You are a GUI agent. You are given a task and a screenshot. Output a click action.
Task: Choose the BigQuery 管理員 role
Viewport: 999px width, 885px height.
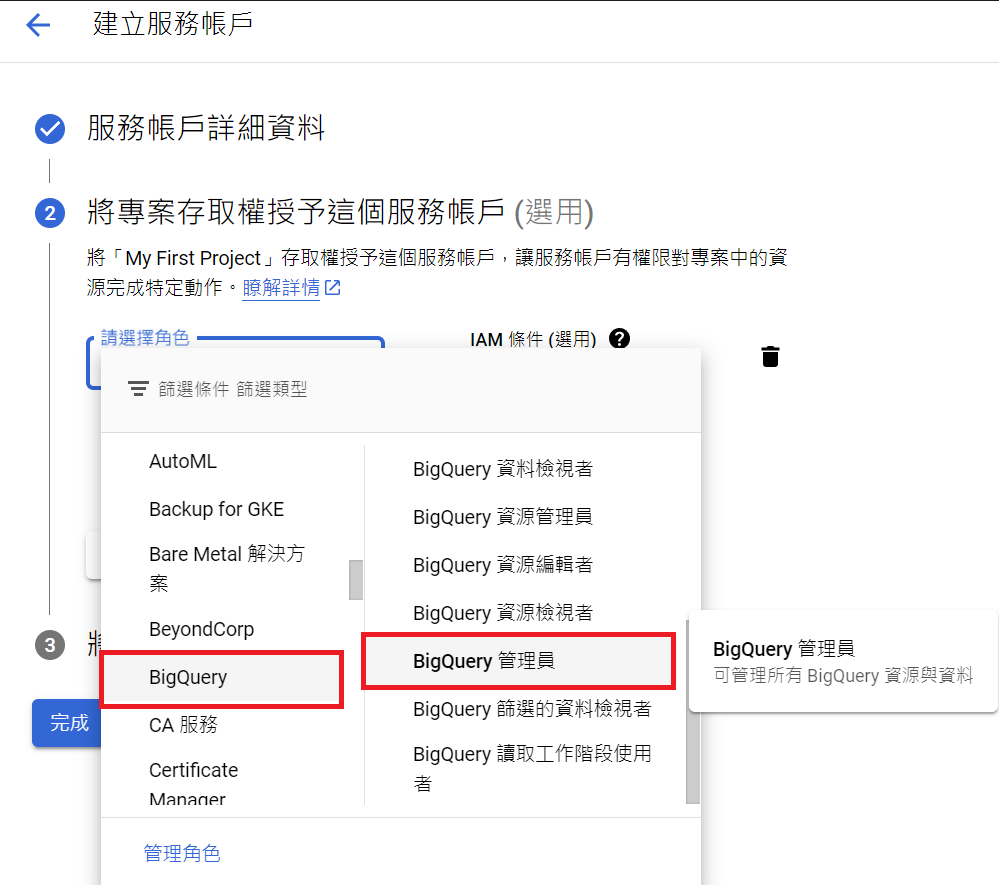[x=519, y=661]
